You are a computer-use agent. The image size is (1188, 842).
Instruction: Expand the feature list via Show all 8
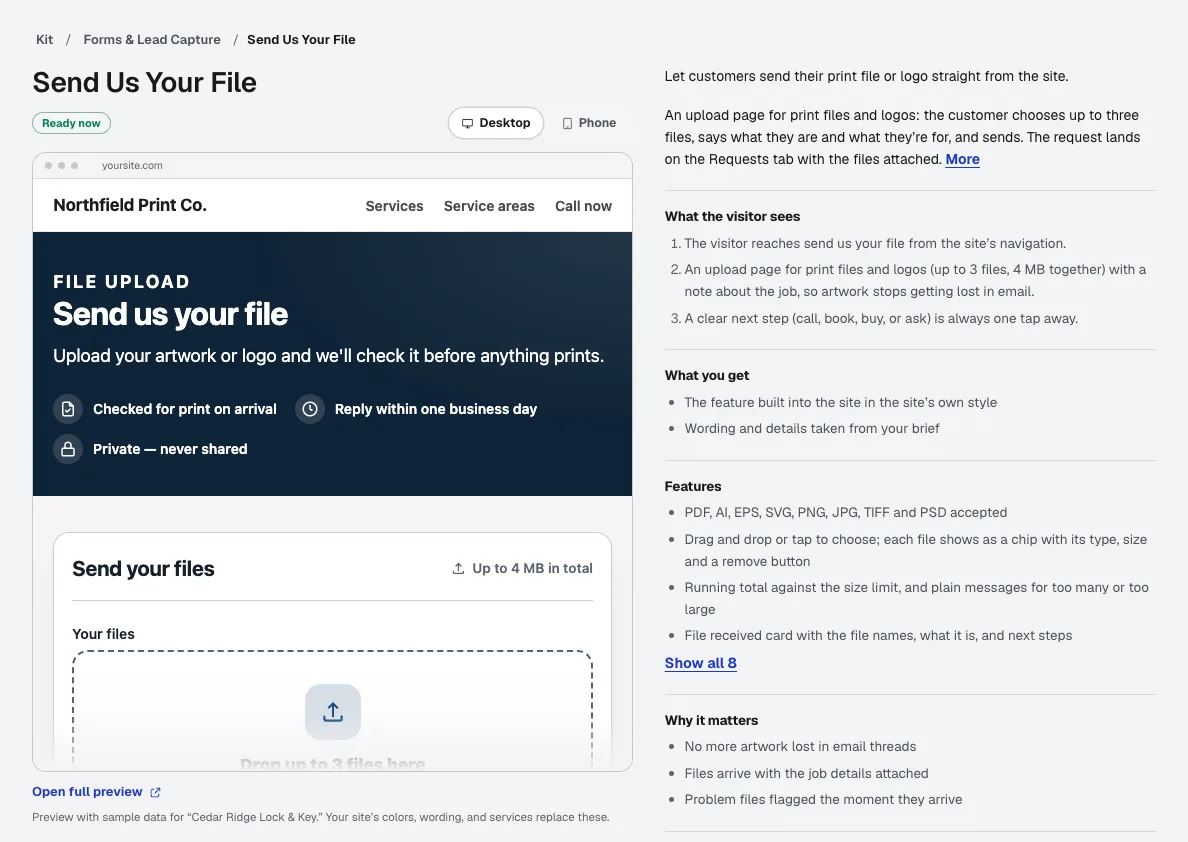(700, 663)
